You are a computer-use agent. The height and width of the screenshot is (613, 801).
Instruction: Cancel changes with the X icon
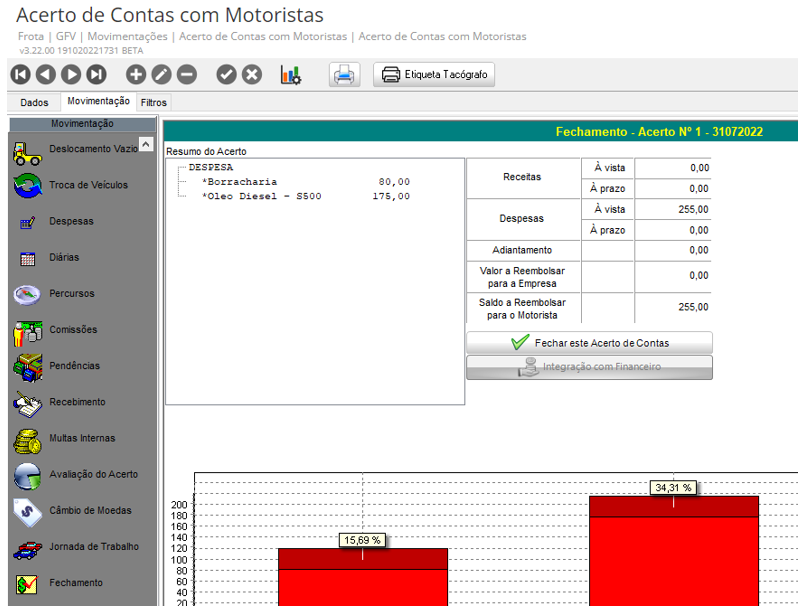(x=252, y=74)
